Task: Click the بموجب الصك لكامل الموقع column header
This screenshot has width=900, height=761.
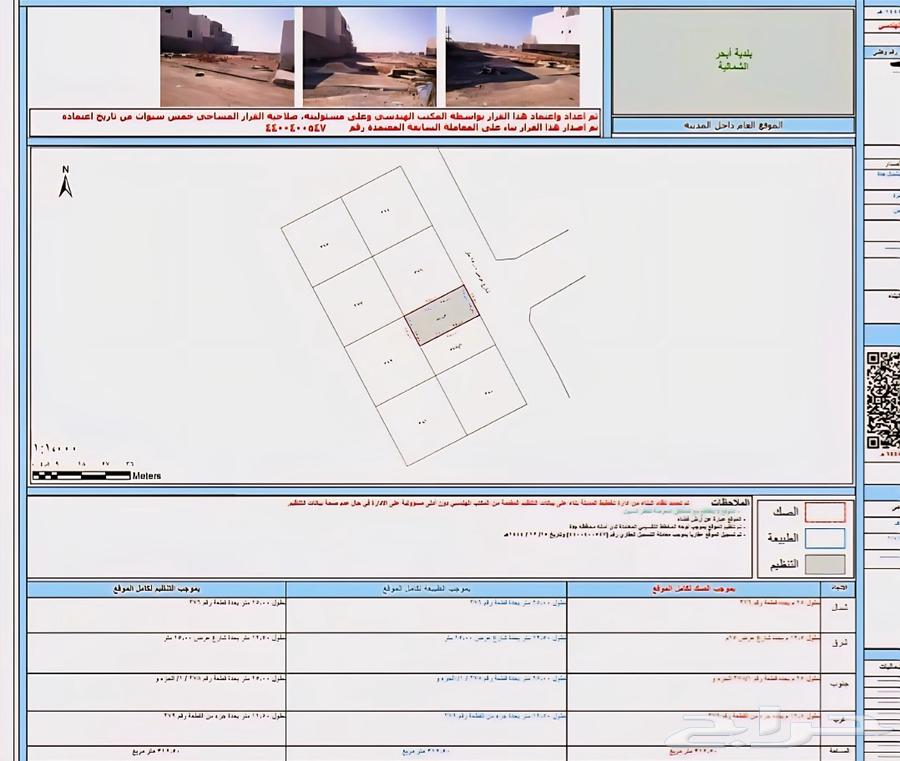Action: pyautogui.click(x=692, y=588)
